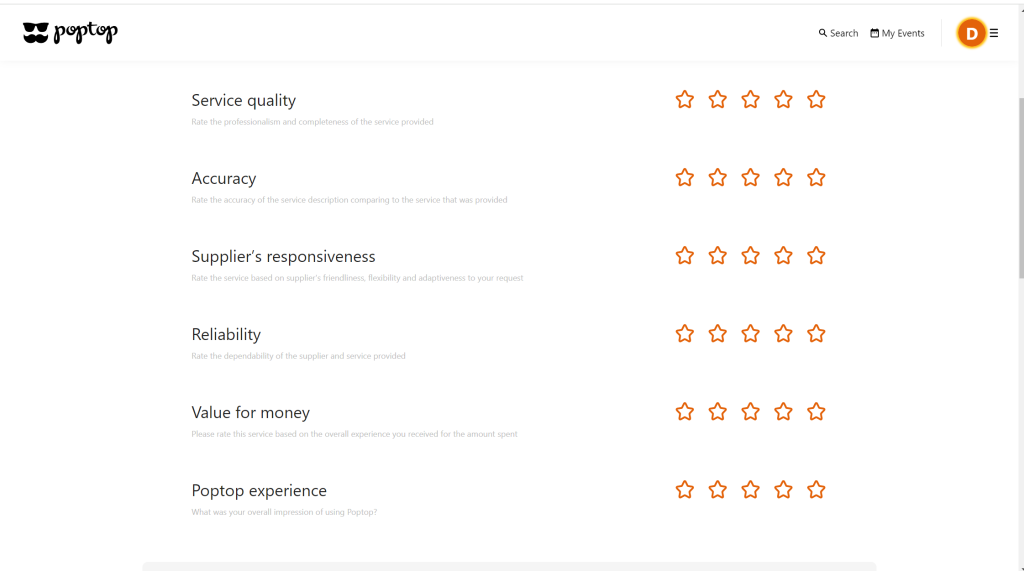Give Value for money five stars
Image resolution: width=1024 pixels, height=571 pixels.
[816, 411]
